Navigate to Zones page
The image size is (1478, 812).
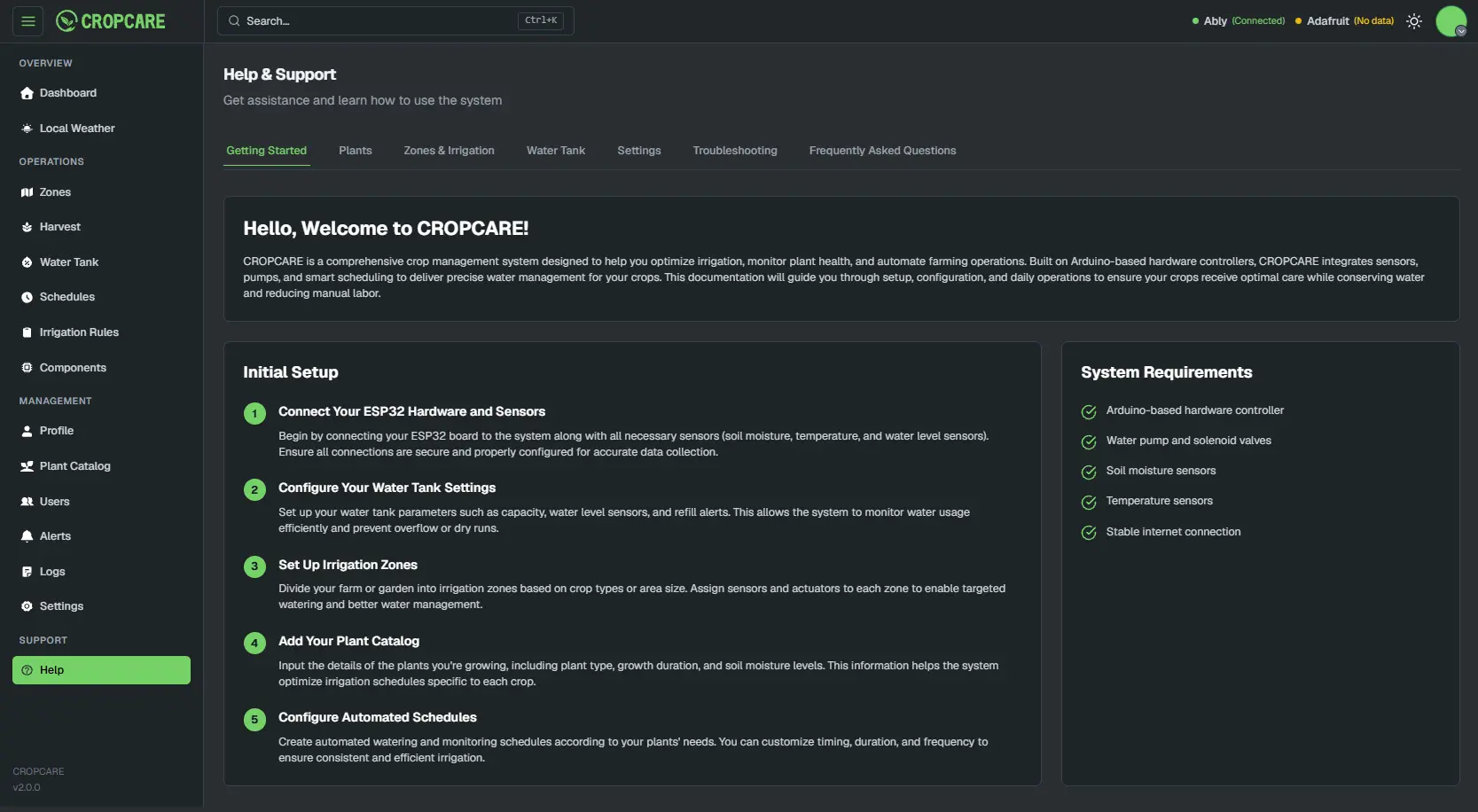[101, 192]
